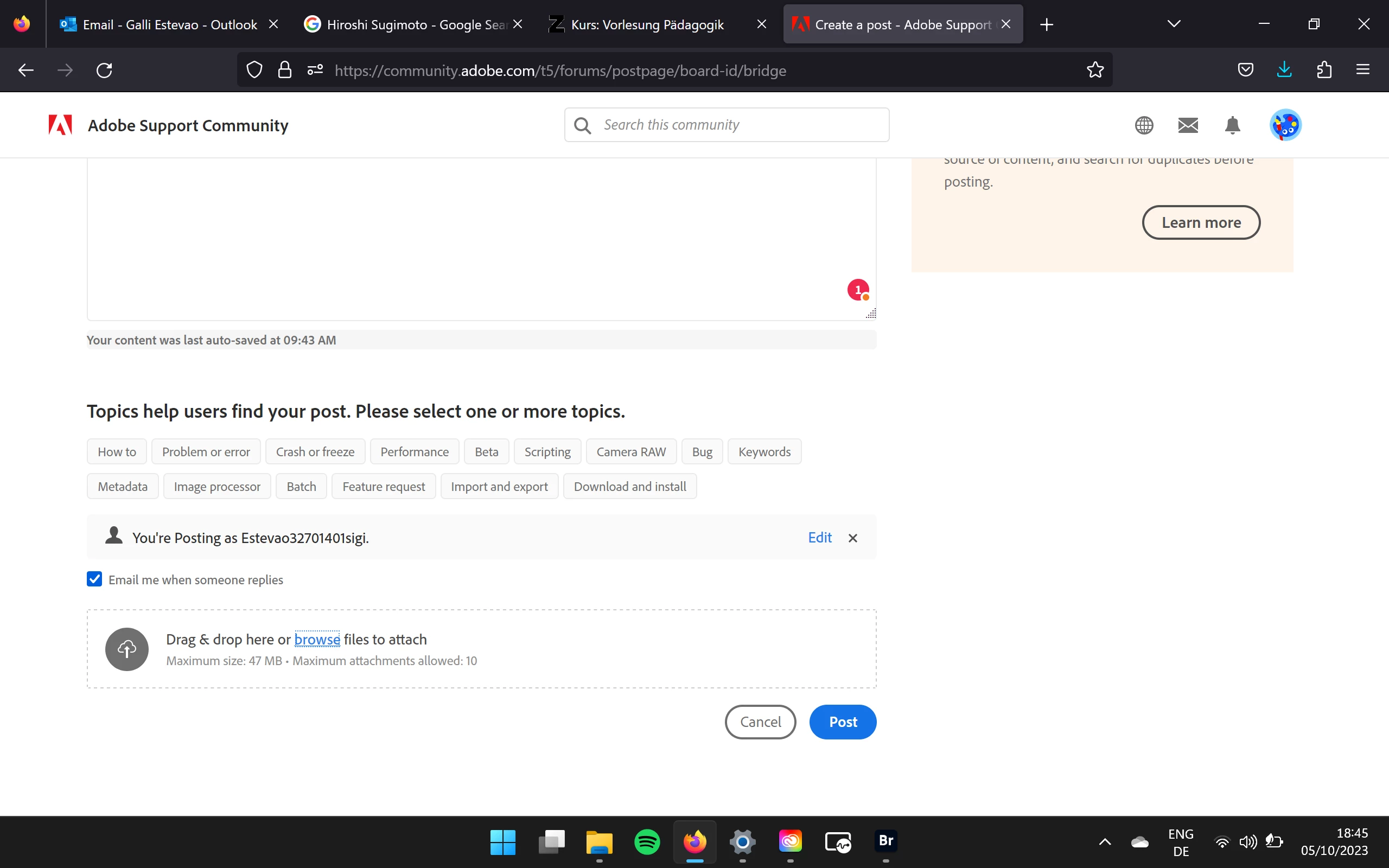The height and width of the screenshot is (868, 1389).
Task: Open the user profile avatar
Action: point(1285,125)
